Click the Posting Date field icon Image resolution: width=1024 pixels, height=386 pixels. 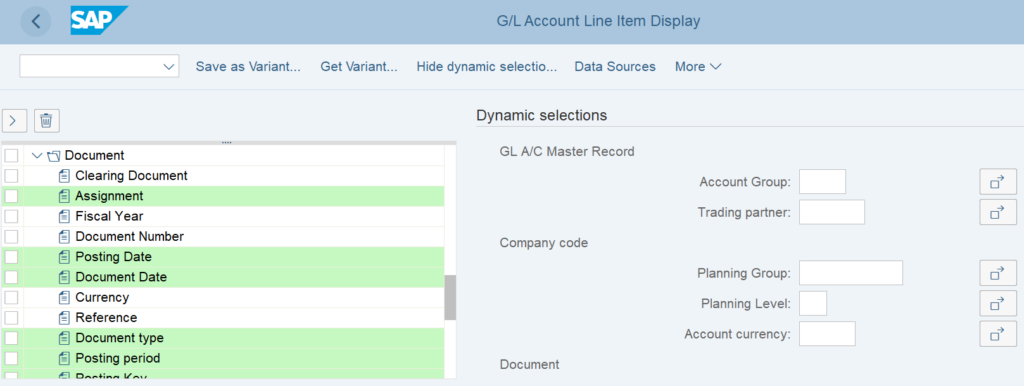click(x=64, y=257)
